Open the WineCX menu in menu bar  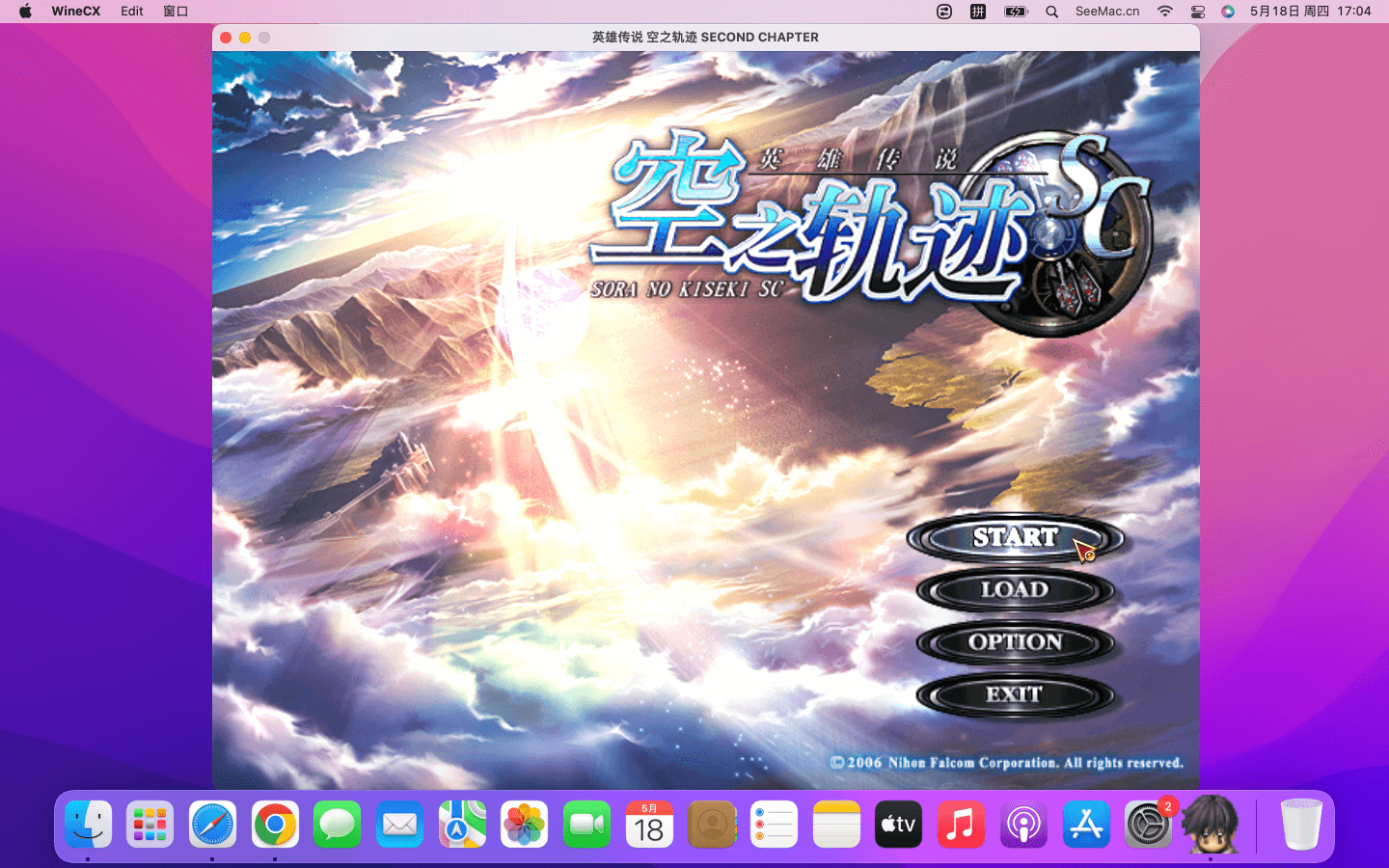click(x=75, y=12)
